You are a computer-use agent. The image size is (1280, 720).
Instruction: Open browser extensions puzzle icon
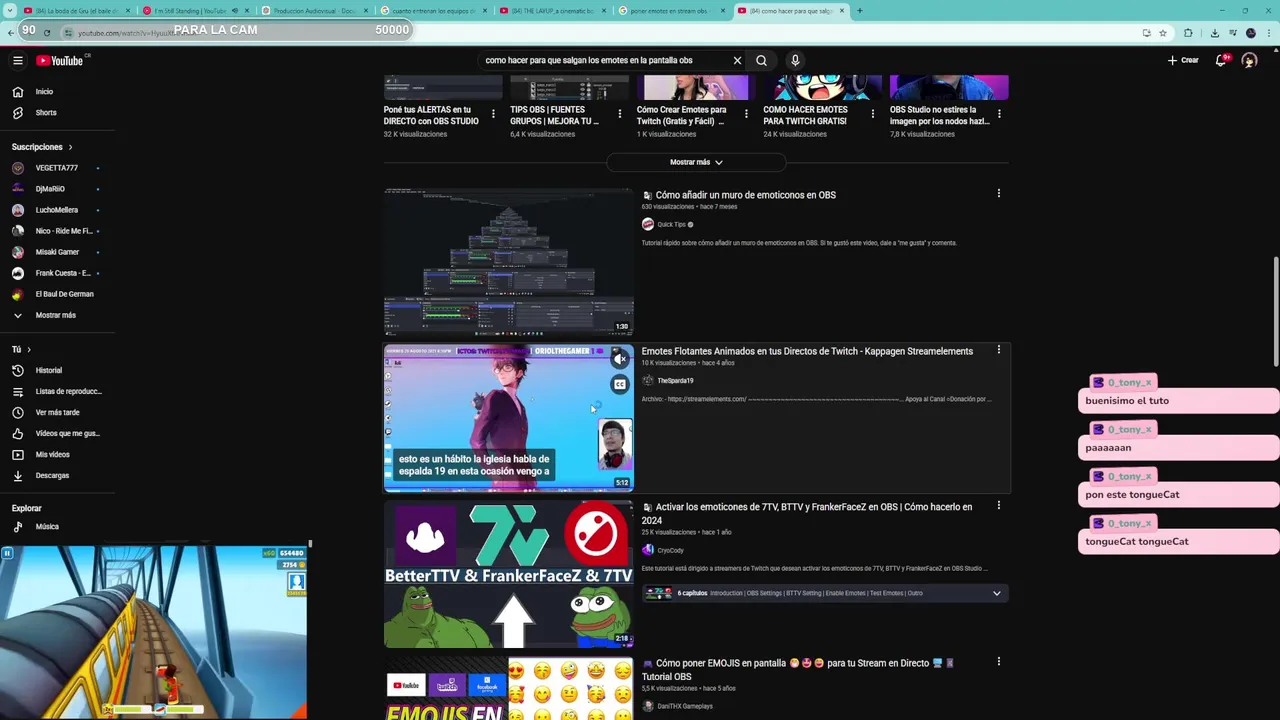point(1188,32)
